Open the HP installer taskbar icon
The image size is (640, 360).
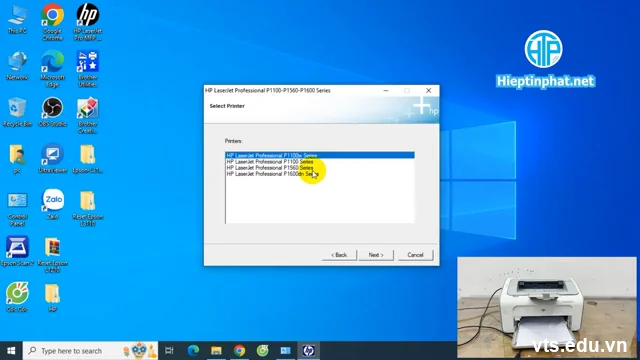click(x=309, y=351)
